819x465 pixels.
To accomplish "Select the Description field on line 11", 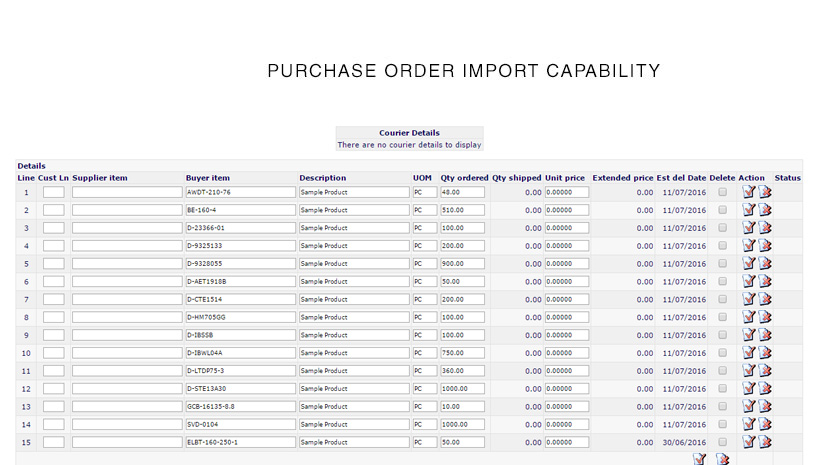I will [354, 370].
